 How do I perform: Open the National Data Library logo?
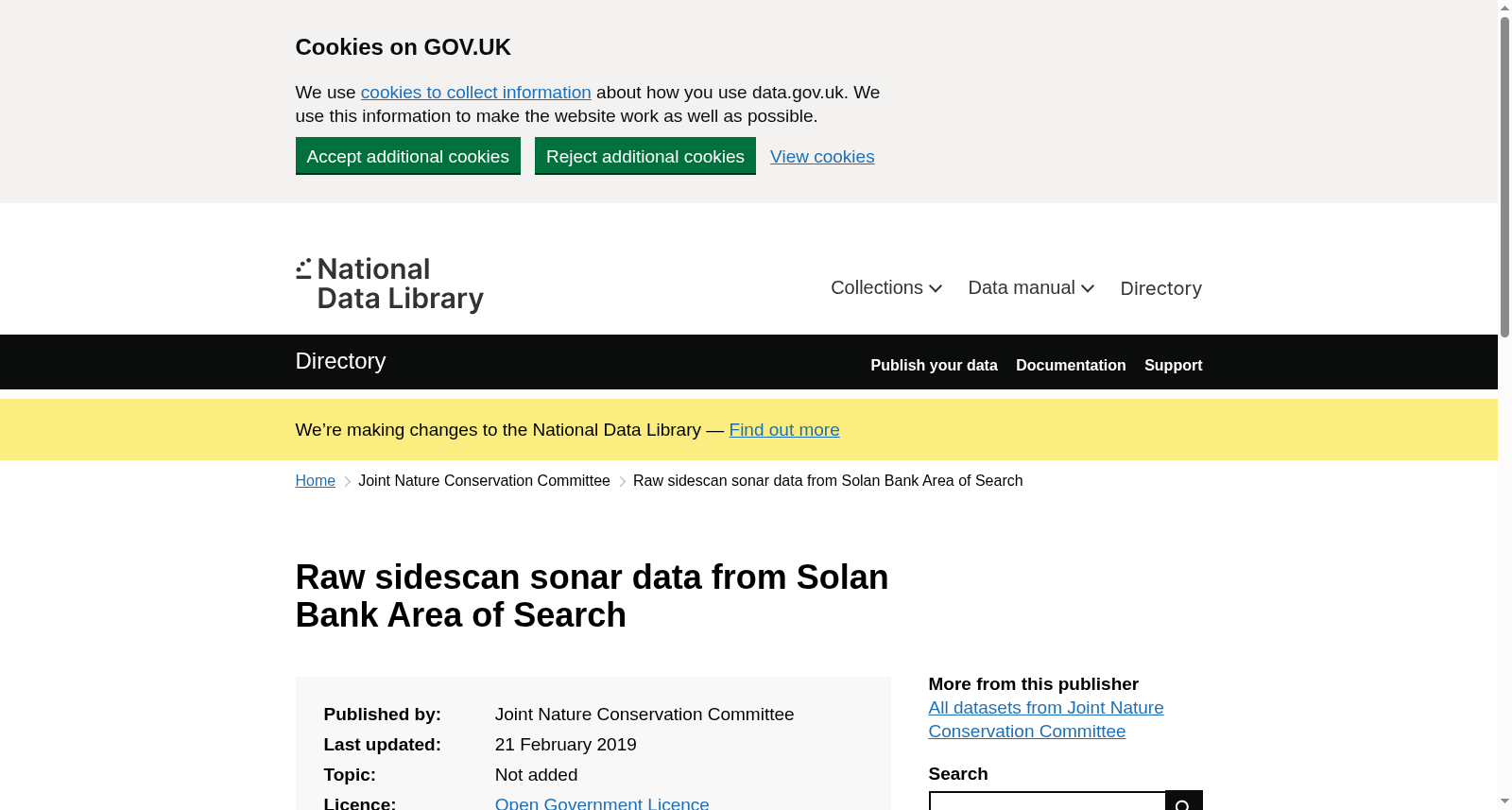tap(389, 284)
